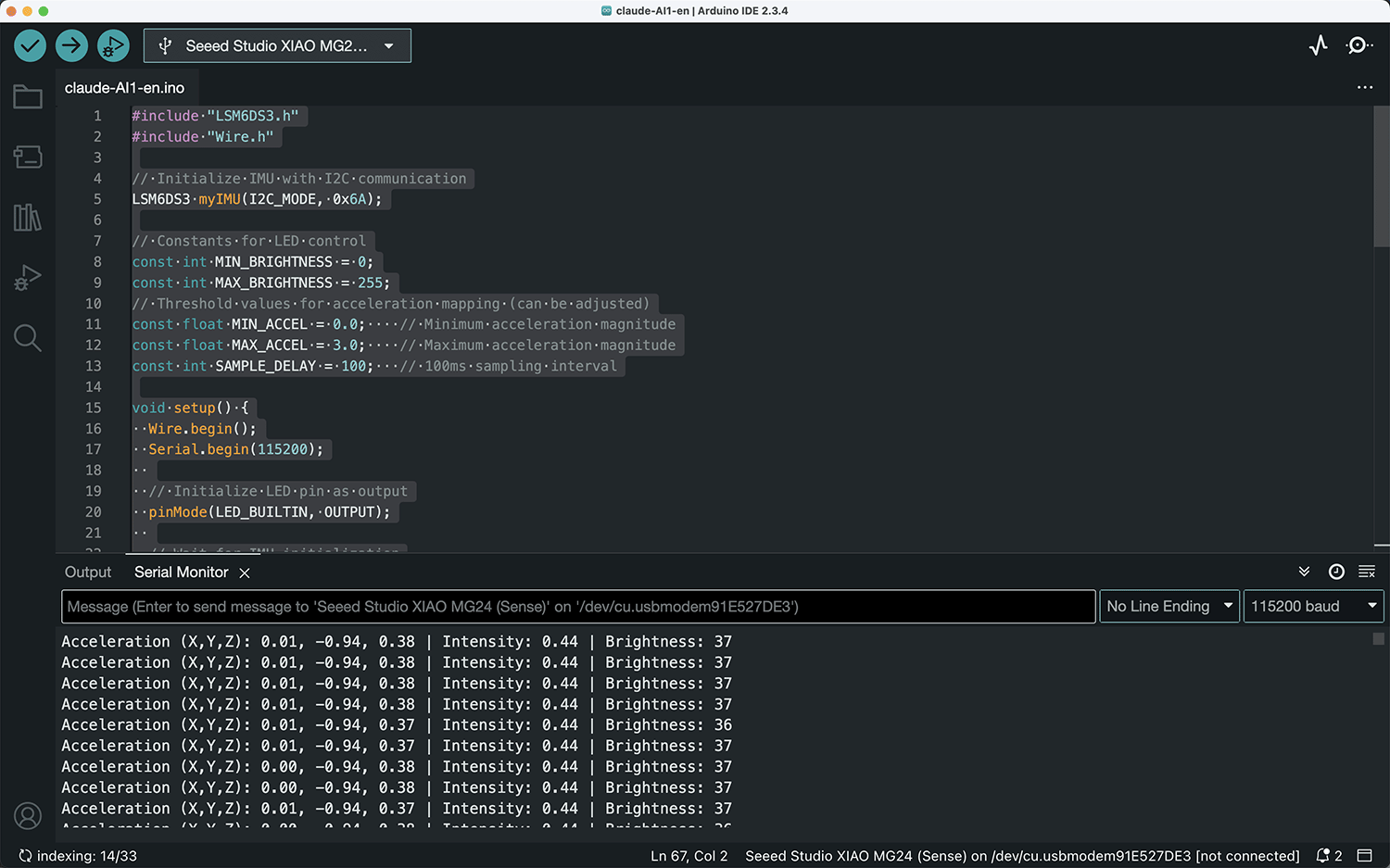Click the user account icon in sidebar

28,816
